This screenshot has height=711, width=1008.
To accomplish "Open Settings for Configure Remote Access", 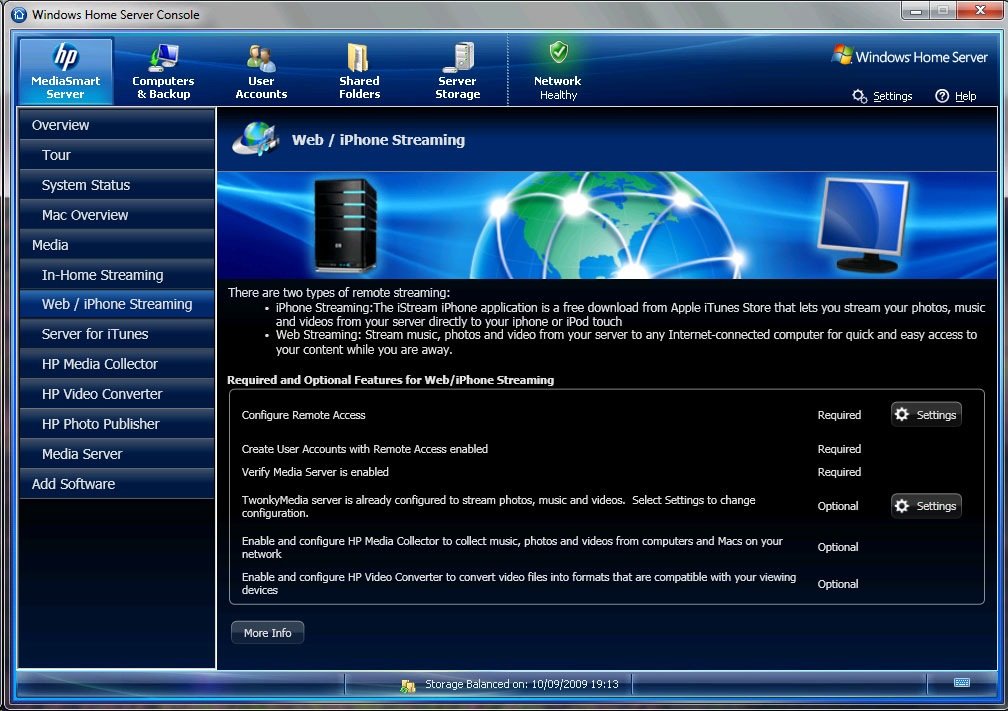I will [926, 415].
